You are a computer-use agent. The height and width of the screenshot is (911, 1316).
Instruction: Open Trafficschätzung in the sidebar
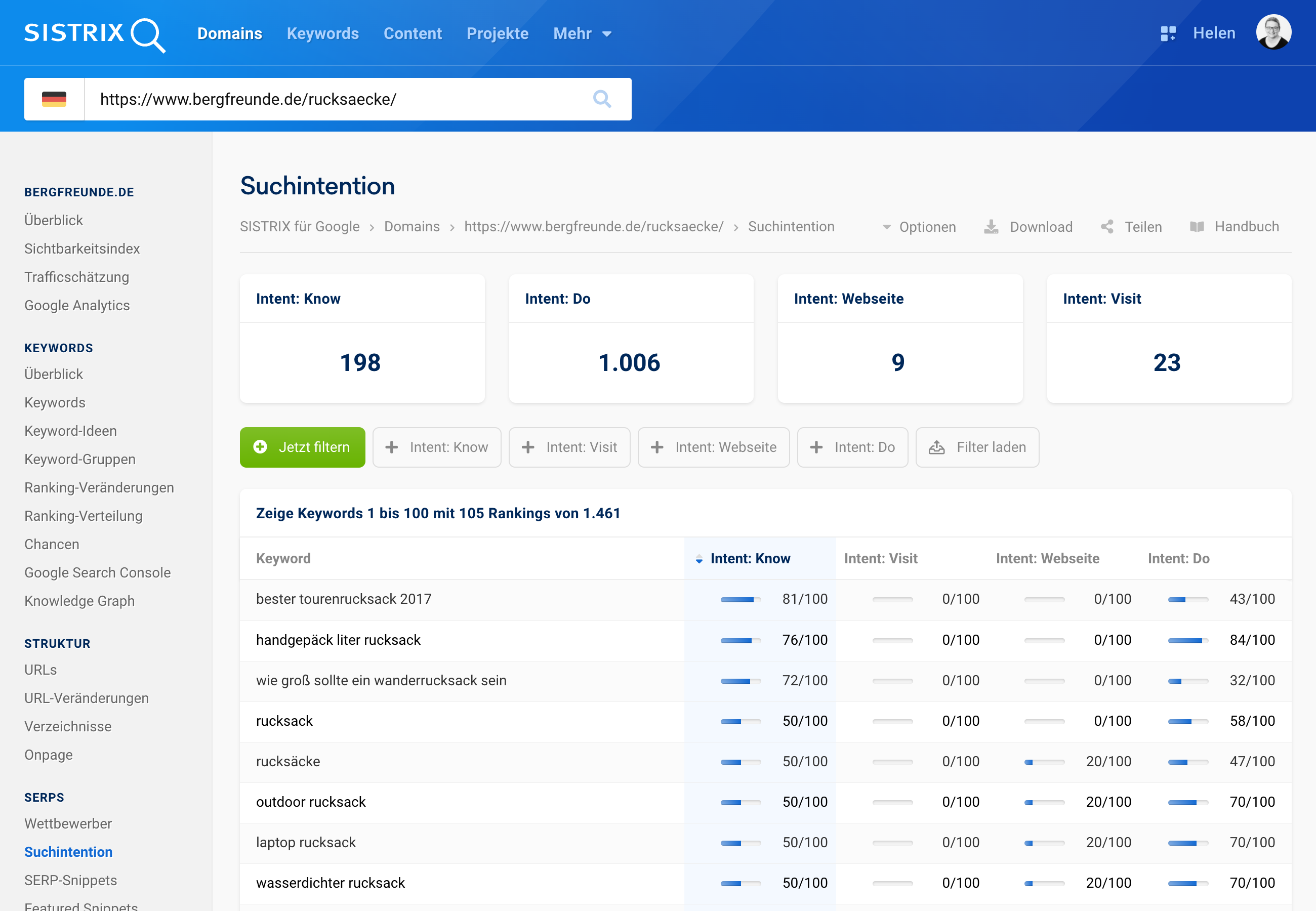77,277
